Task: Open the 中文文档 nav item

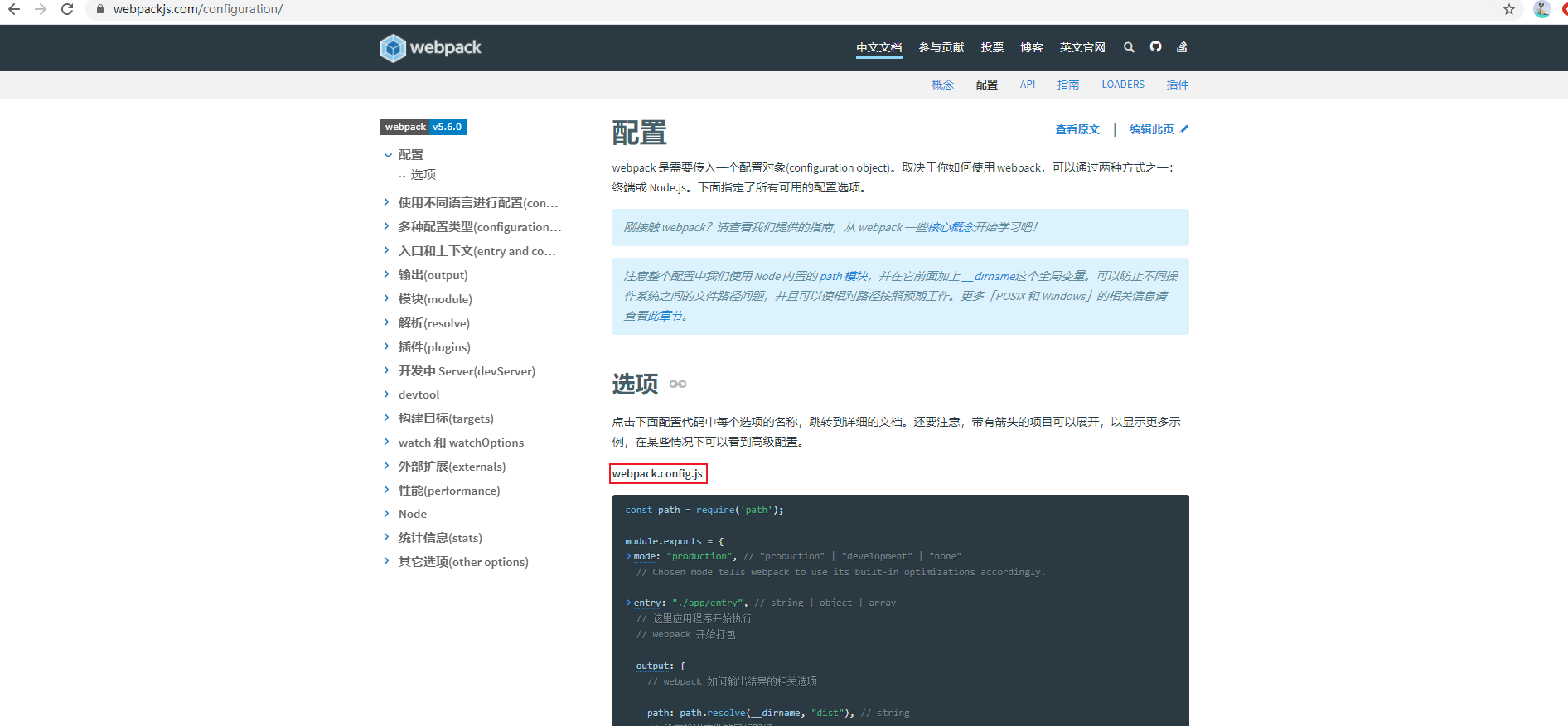Action: [x=879, y=47]
